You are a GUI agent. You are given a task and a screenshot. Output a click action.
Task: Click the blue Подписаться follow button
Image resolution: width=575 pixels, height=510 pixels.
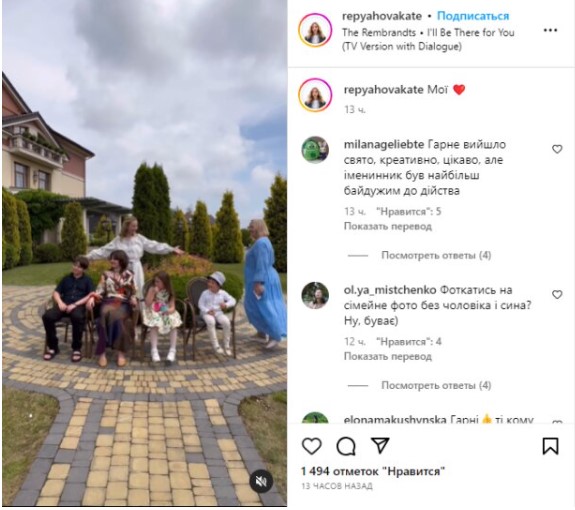[473, 16]
